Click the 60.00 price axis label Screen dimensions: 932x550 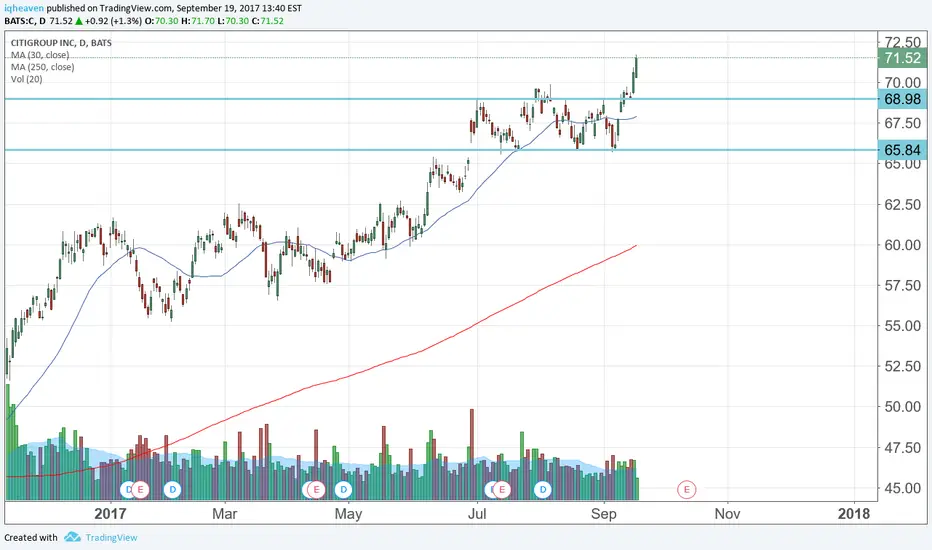click(x=902, y=245)
